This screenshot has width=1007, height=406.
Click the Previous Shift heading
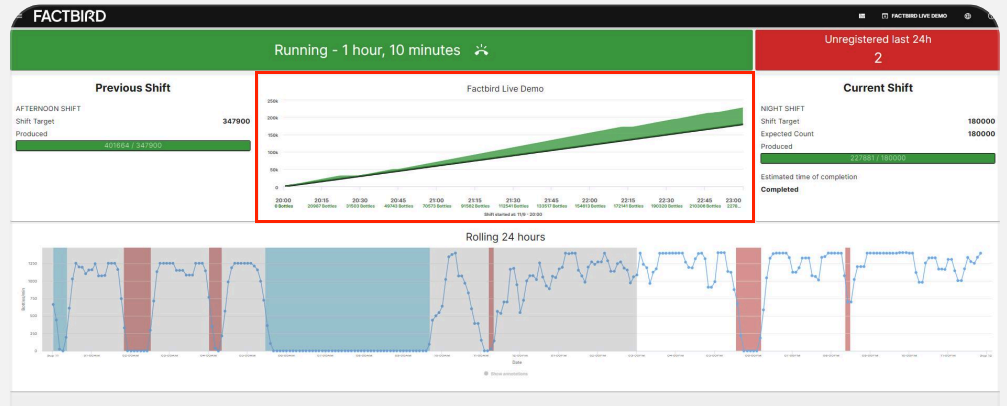133,88
